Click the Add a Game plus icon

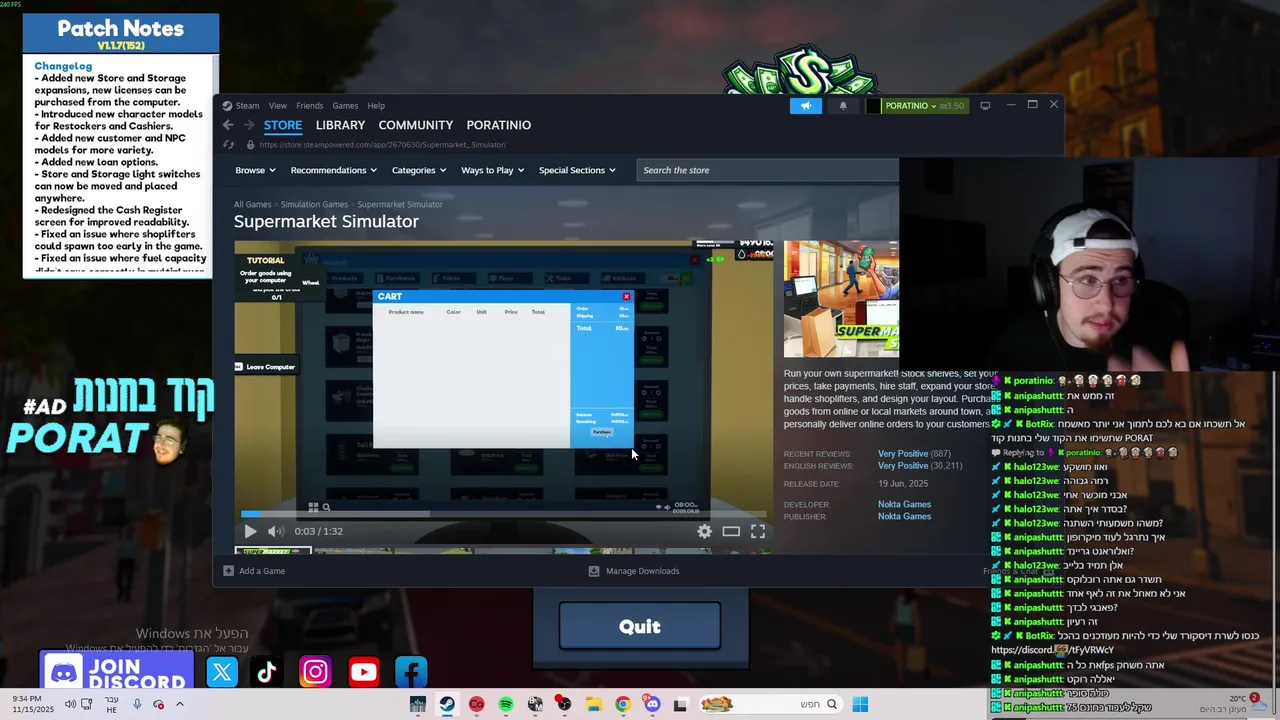(229, 571)
